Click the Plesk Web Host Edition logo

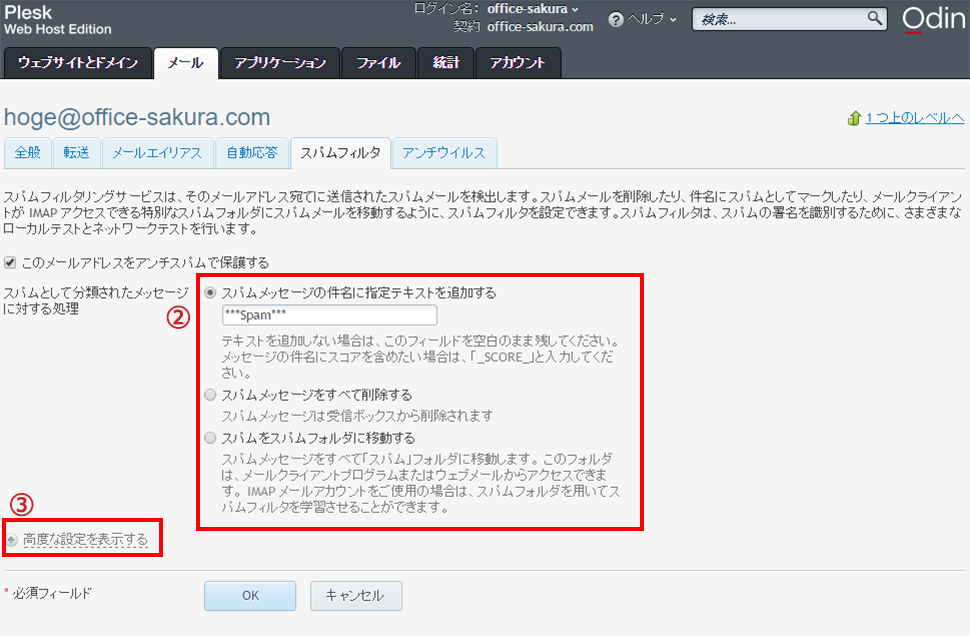(x=58, y=20)
